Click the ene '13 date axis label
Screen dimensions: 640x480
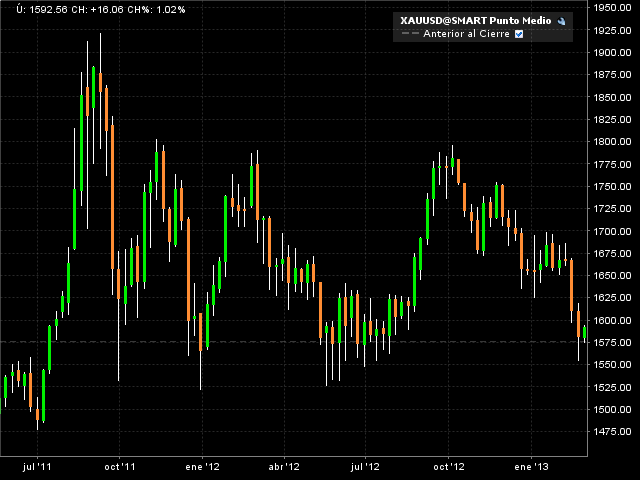pyautogui.click(x=531, y=467)
